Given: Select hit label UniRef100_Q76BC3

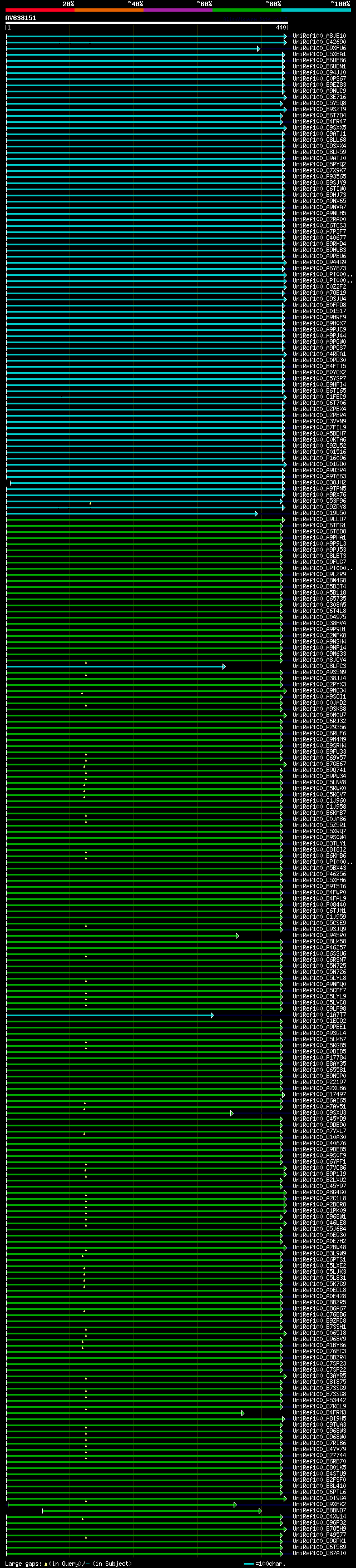Looking at the screenshot, I should 319,1352.
